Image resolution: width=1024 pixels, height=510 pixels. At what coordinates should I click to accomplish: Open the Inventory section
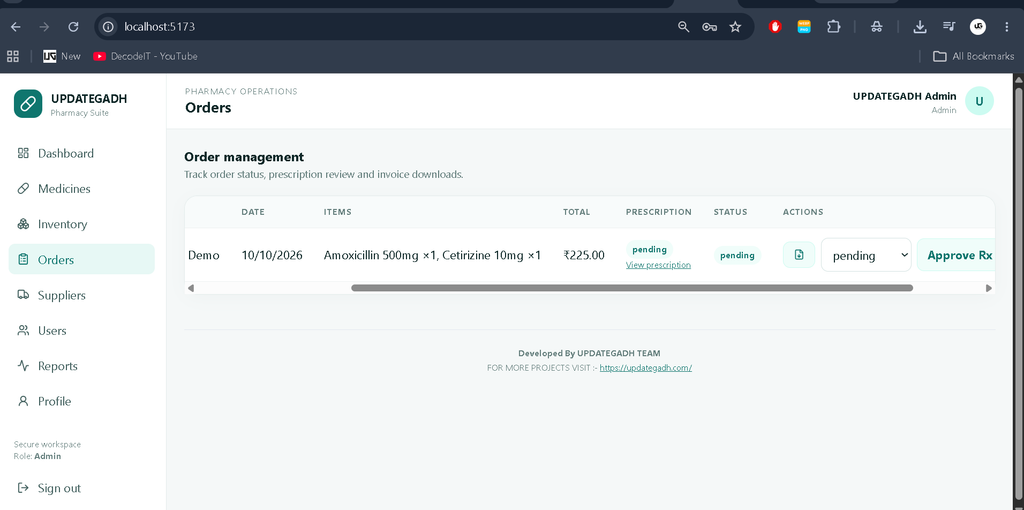coord(82,224)
